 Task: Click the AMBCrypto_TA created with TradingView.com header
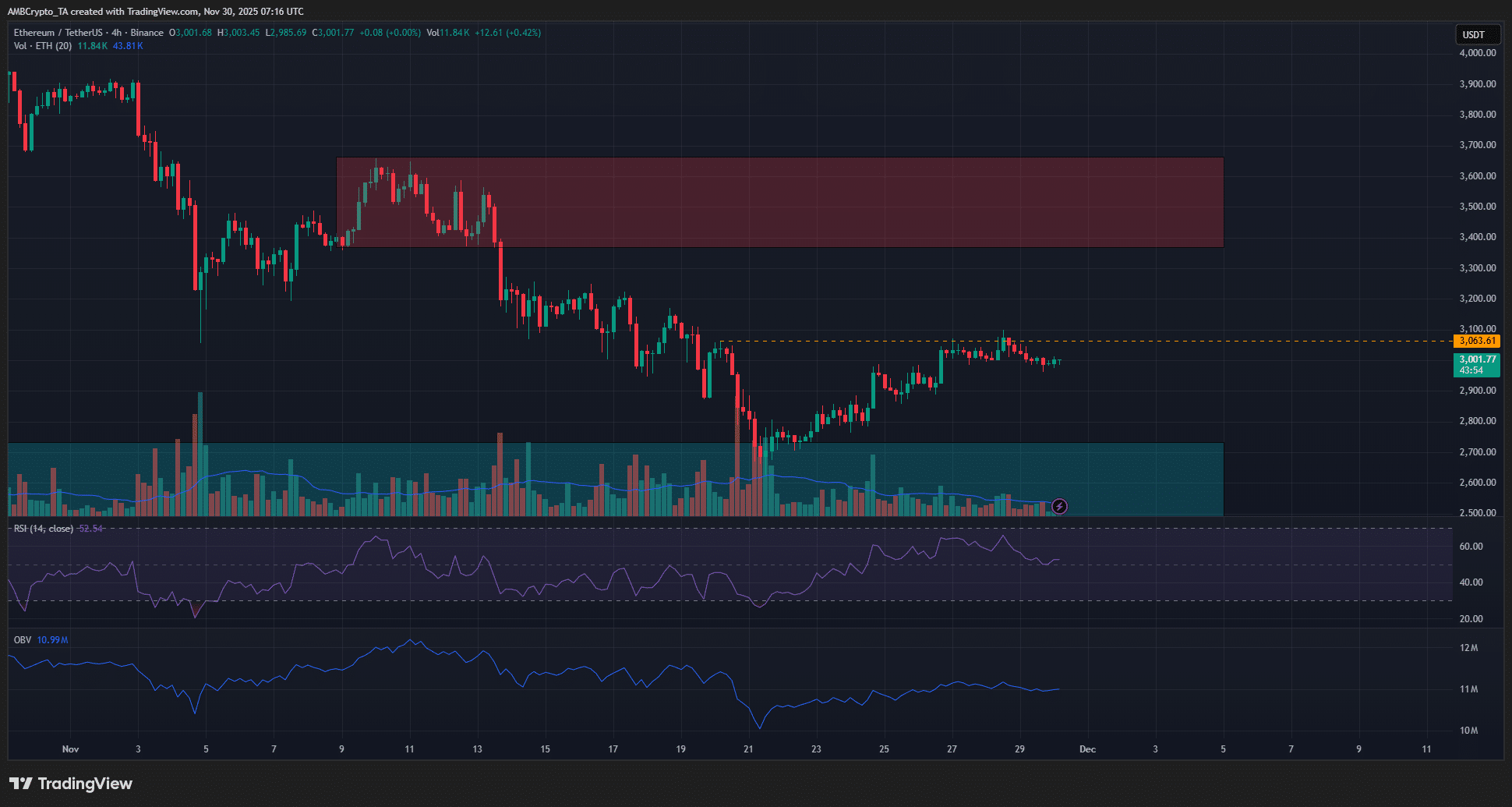coord(156,11)
